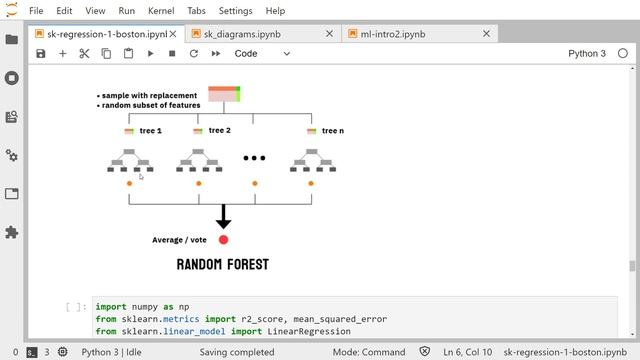This screenshot has width=640, height=360.
Task: Click the Saving completed status text
Action: pyautogui.click(x=237, y=352)
